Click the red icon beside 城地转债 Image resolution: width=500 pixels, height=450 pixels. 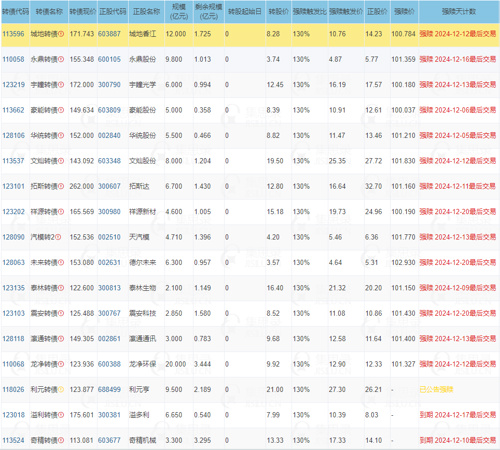click(x=61, y=34)
